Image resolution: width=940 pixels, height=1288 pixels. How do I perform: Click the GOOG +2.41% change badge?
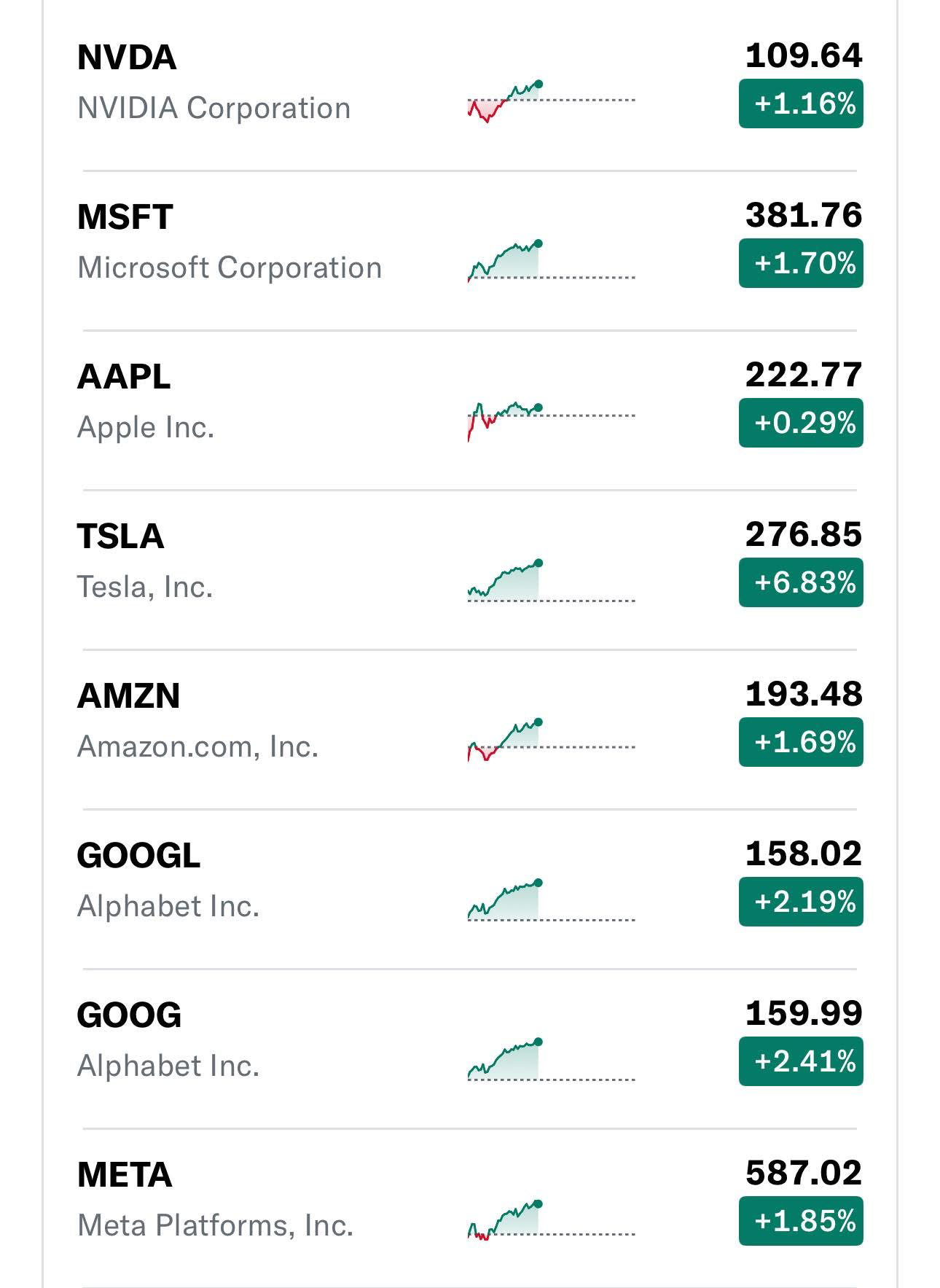pyautogui.click(x=801, y=1061)
